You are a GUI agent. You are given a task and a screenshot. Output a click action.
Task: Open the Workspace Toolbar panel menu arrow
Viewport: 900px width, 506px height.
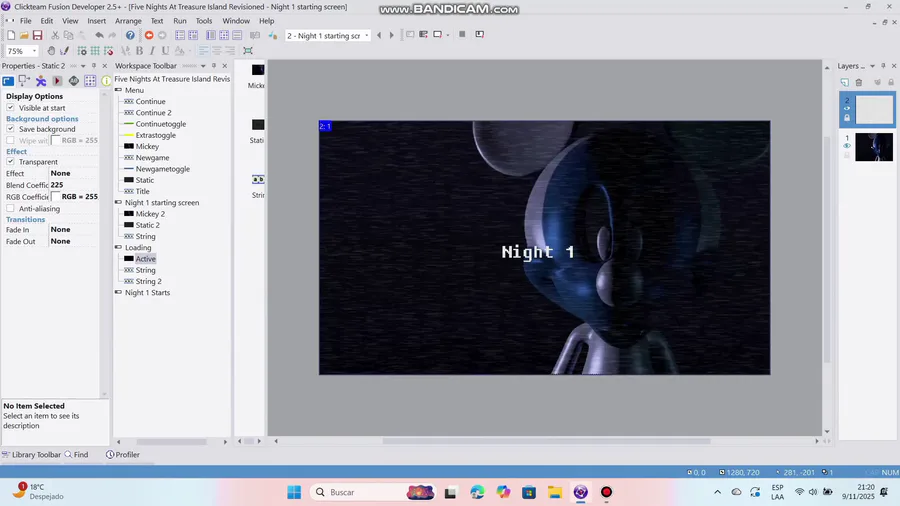click(x=203, y=66)
